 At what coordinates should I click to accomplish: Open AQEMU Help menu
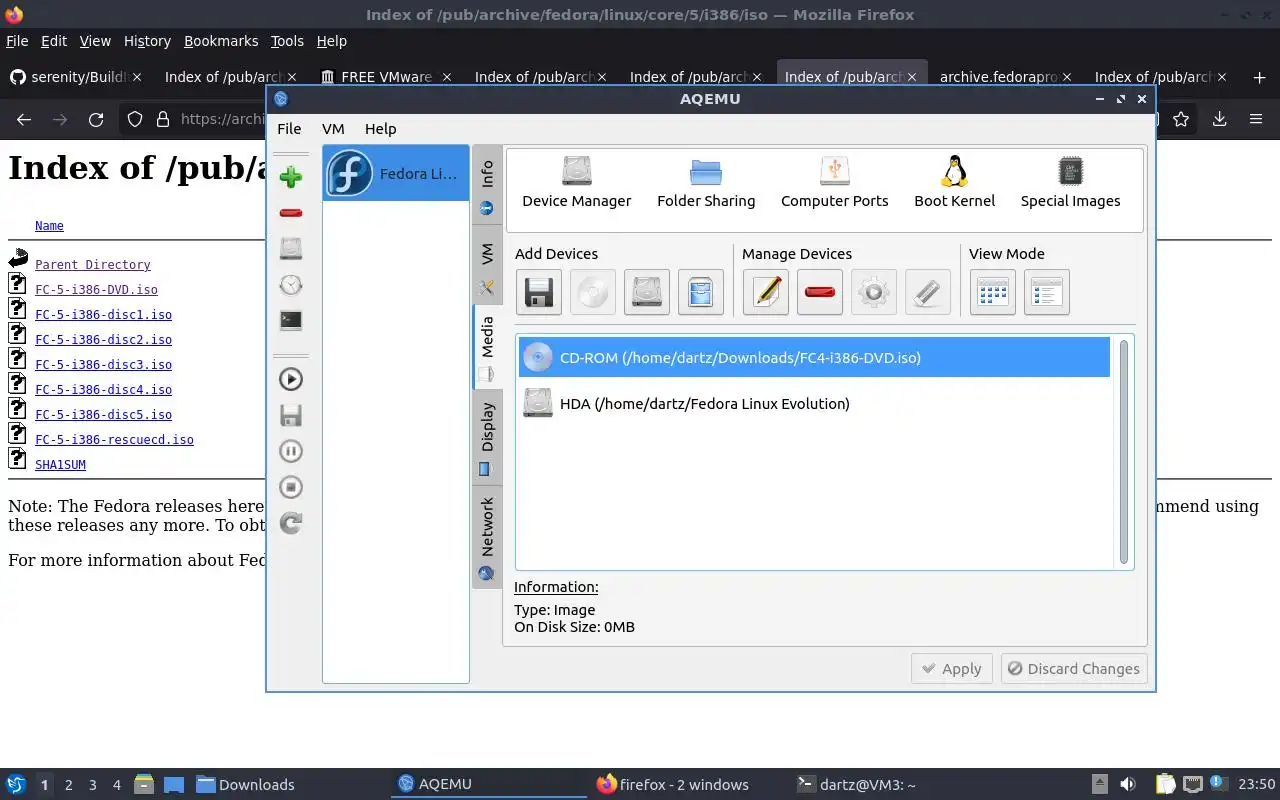pos(380,128)
